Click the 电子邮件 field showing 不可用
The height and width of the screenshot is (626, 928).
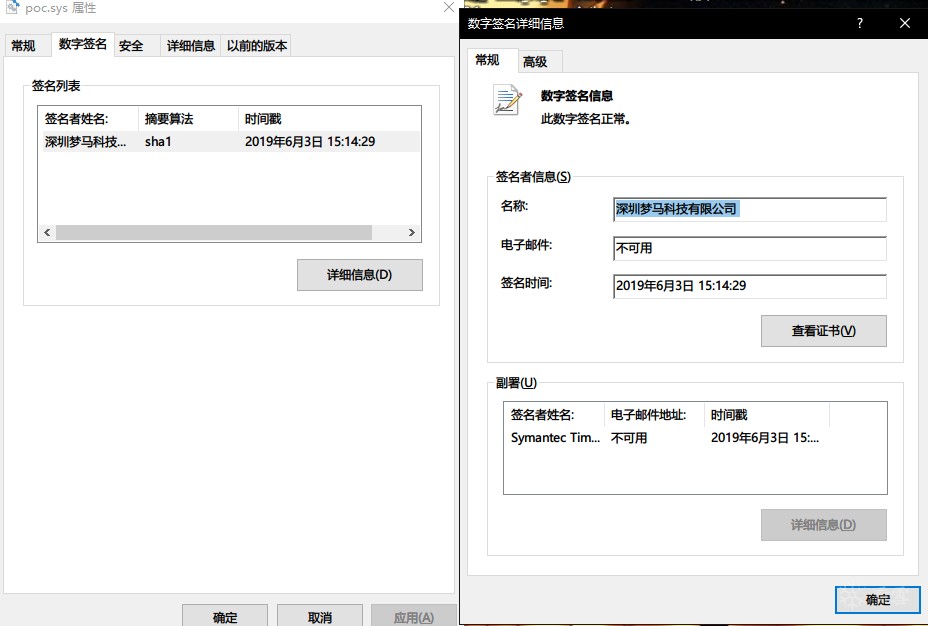coord(750,248)
